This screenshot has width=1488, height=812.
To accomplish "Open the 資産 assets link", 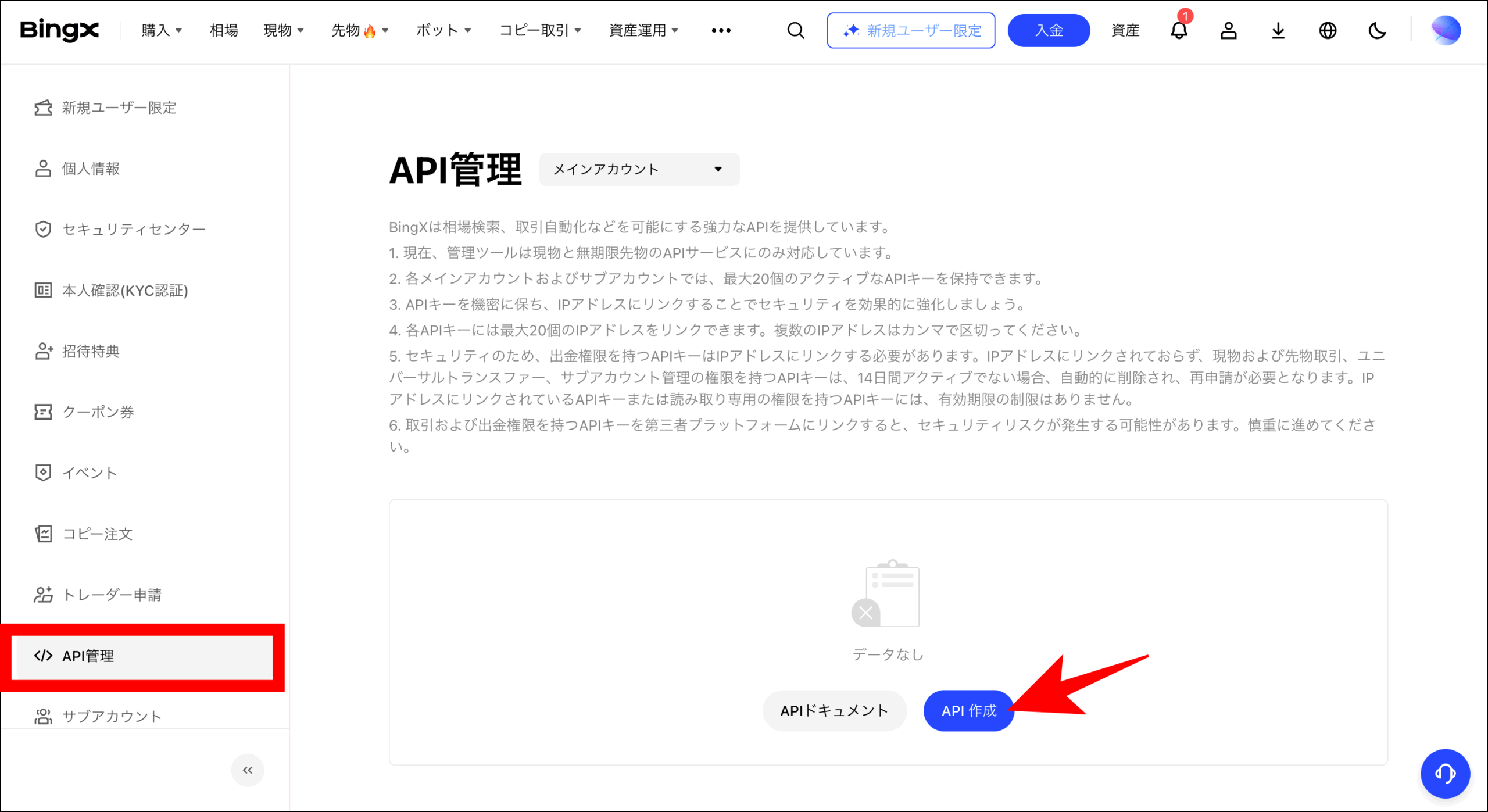I will pyautogui.click(x=1125, y=30).
